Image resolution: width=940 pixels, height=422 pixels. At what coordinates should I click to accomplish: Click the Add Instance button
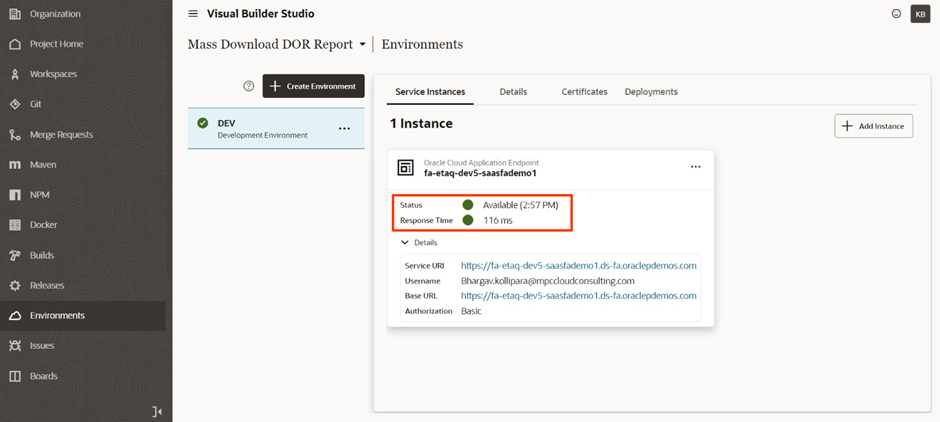pos(873,126)
